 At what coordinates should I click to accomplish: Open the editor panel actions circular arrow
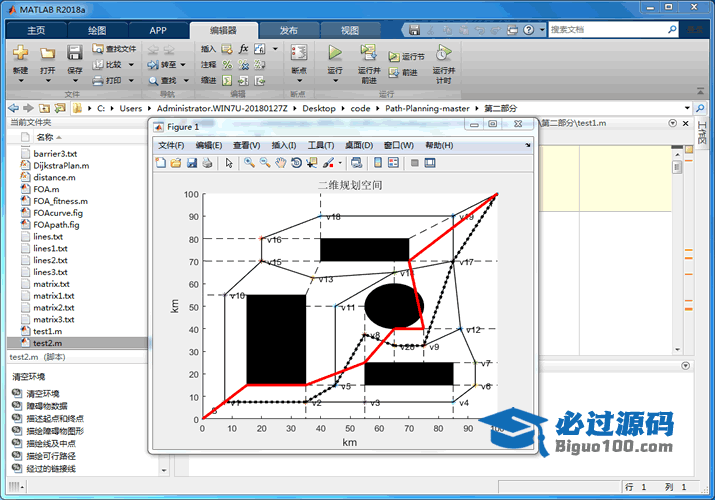click(x=672, y=123)
